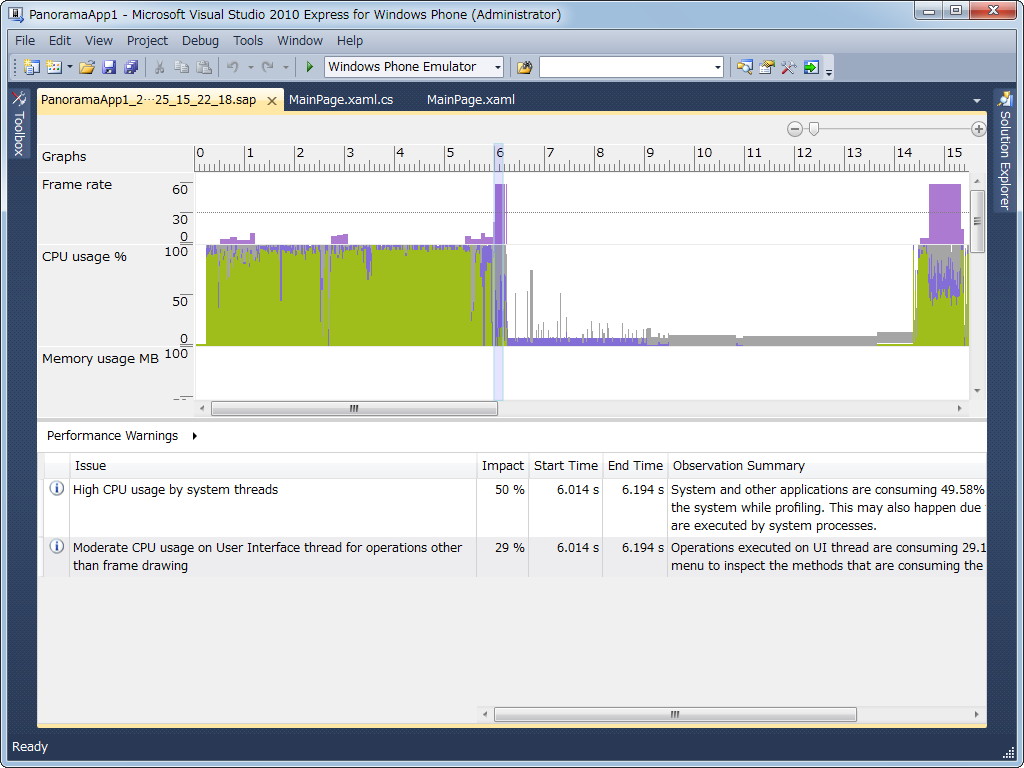Click the Cut scissors icon
1024x768 pixels.
tap(159, 67)
